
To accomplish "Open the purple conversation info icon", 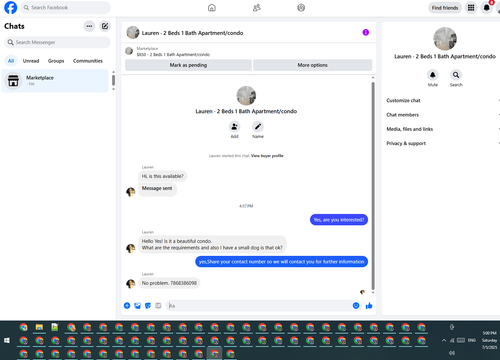I will coord(366,32).
